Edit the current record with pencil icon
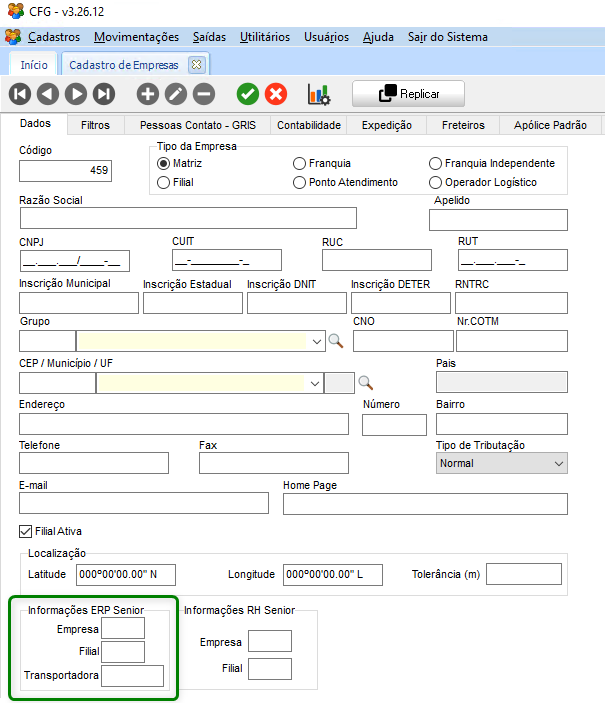Image resolution: width=605 pixels, height=703 pixels. (x=176, y=94)
